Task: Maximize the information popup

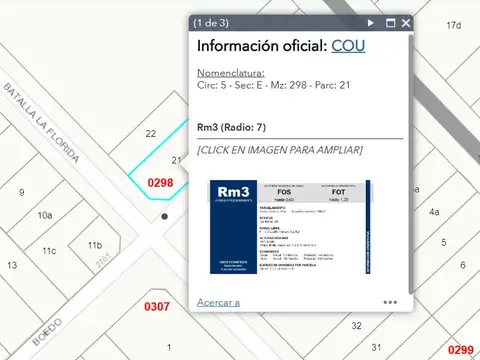Action: coord(390,23)
